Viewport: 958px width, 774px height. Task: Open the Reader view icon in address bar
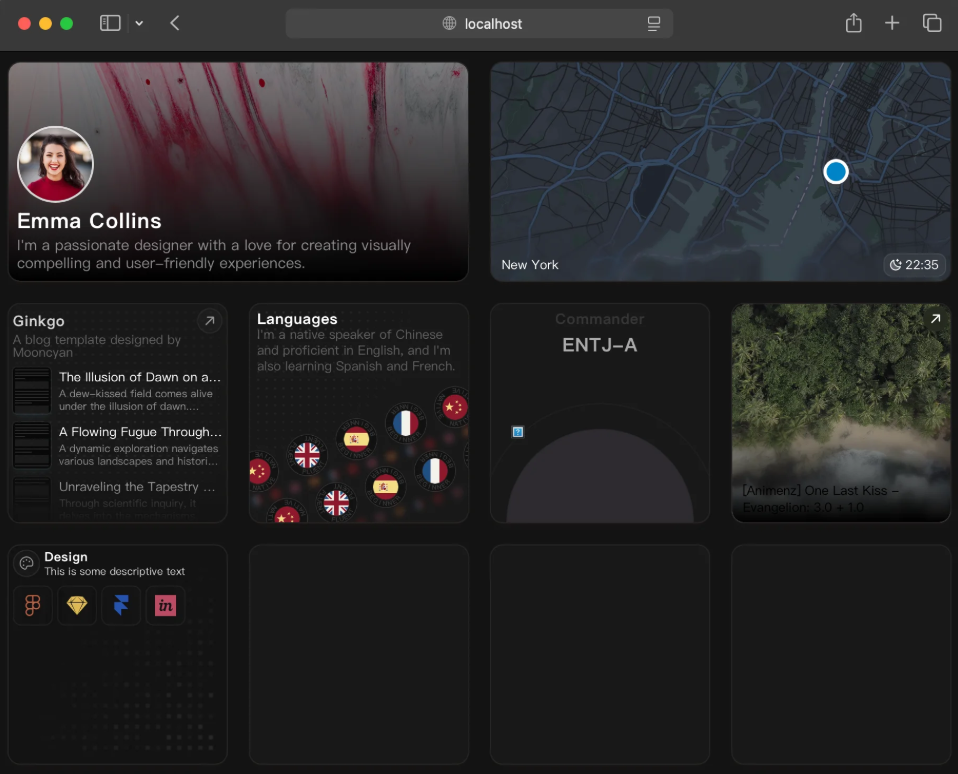[x=654, y=23]
